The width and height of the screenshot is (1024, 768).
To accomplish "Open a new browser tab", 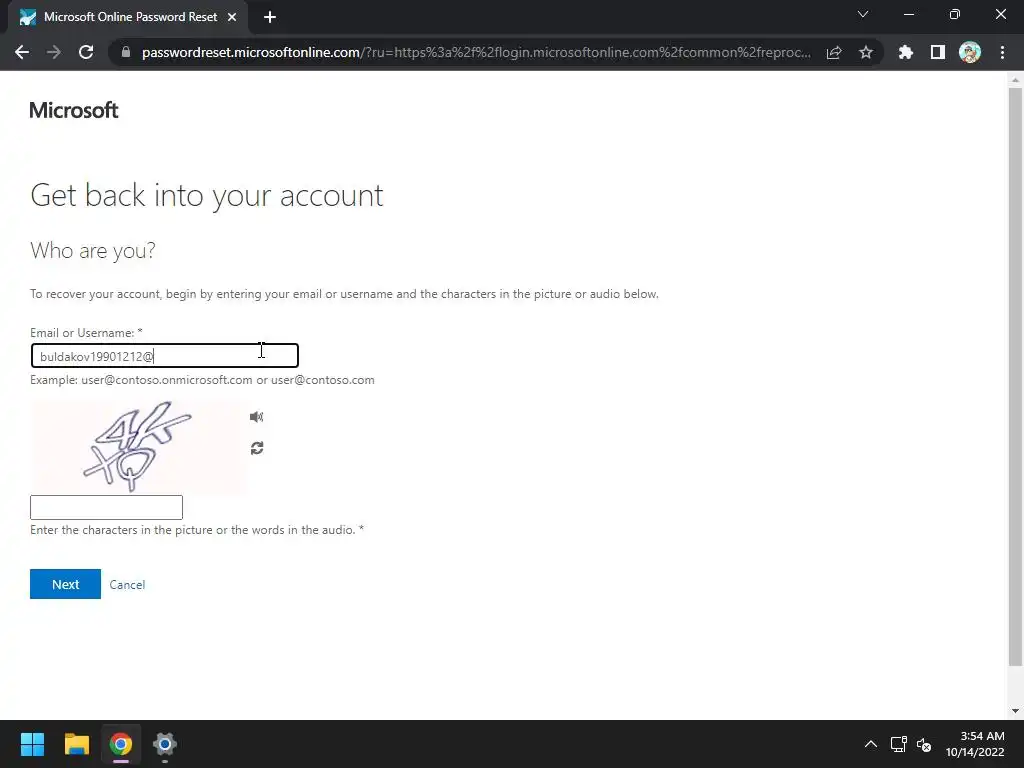I will coord(270,17).
